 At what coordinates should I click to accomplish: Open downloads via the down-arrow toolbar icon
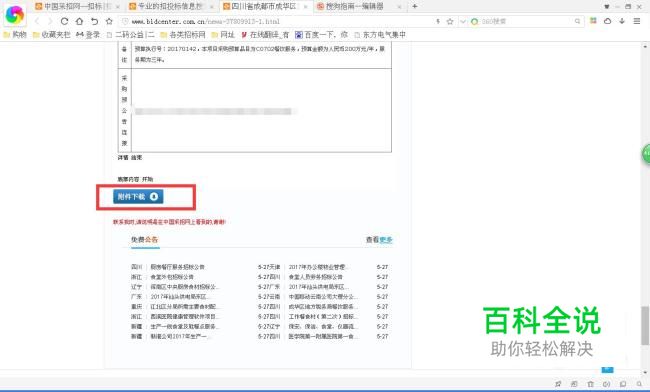click(x=622, y=21)
